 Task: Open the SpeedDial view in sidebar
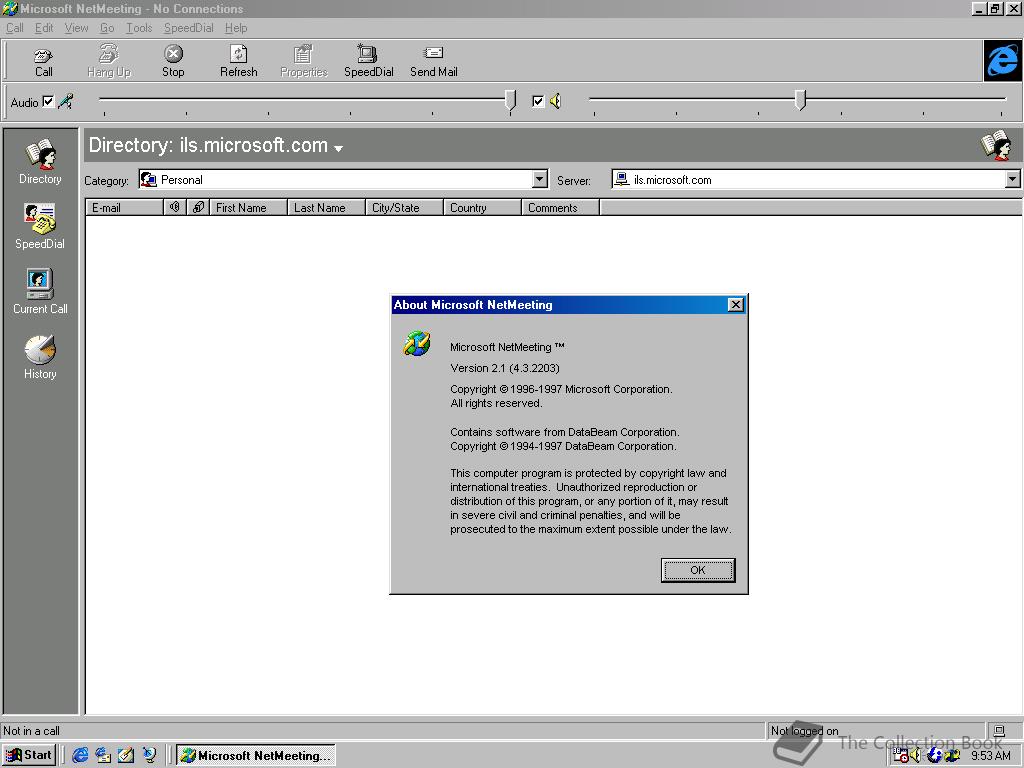click(40, 227)
